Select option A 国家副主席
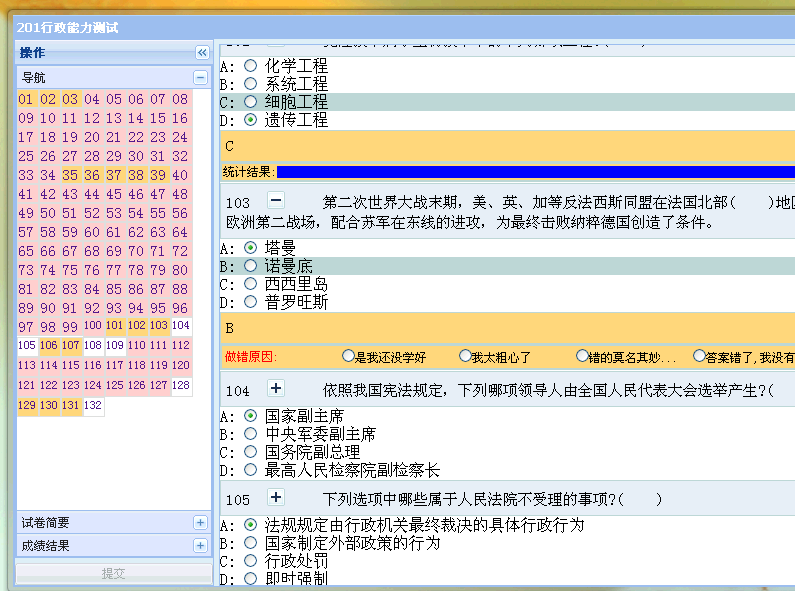This screenshot has width=795, height=591. coord(250,416)
